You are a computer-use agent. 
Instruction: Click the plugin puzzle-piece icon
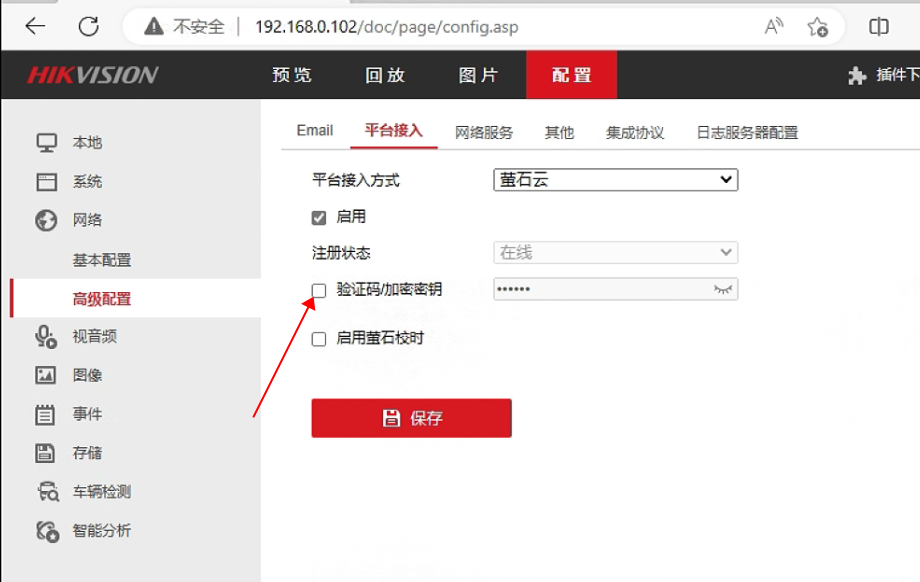(x=857, y=76)
